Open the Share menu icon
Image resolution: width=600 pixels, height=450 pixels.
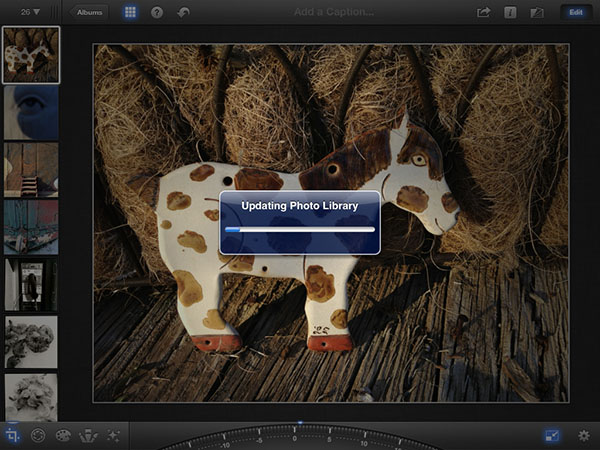[483, 12]
